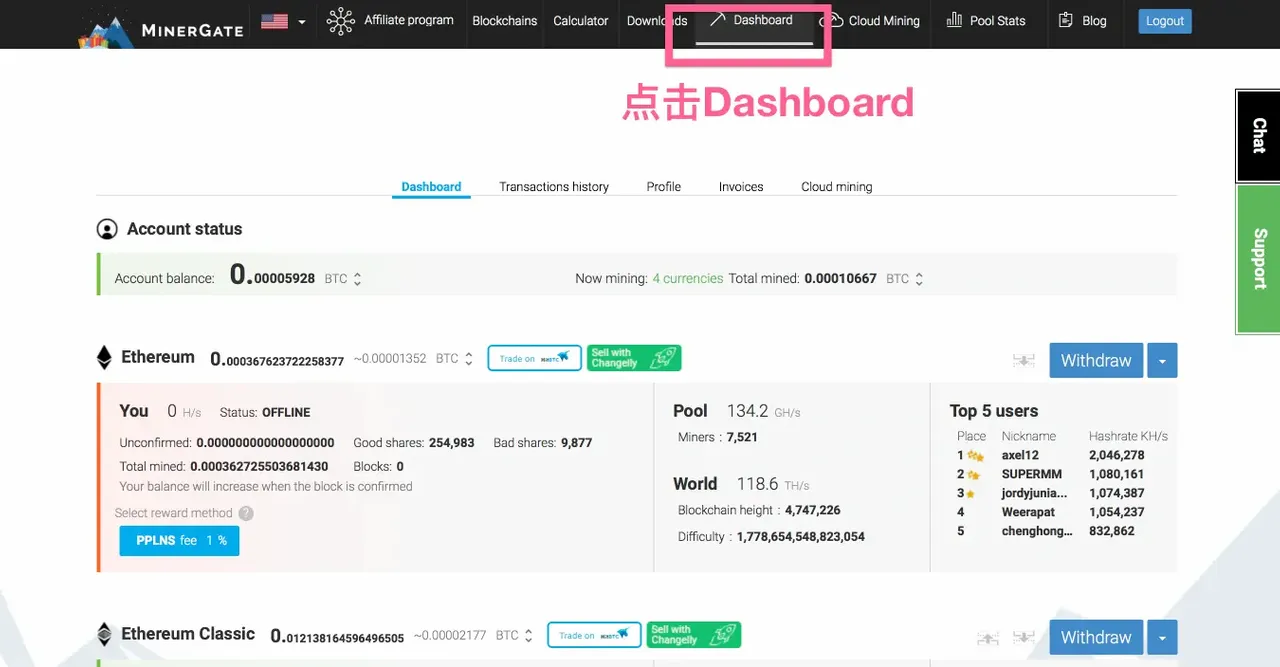The width and height of the screenshot is (1280, 667).
Task: Click first miner drone icon in Ethereum Classic row
Action: pyautogui.click(x=987, y=638)
